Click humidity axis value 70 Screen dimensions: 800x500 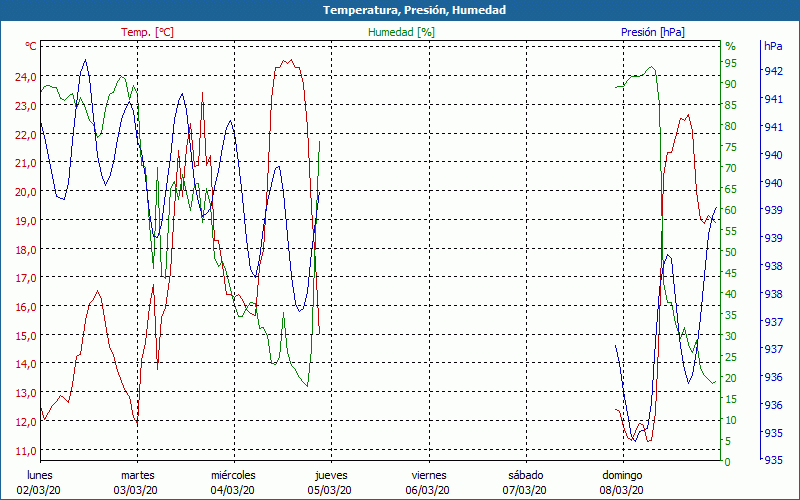731,168
